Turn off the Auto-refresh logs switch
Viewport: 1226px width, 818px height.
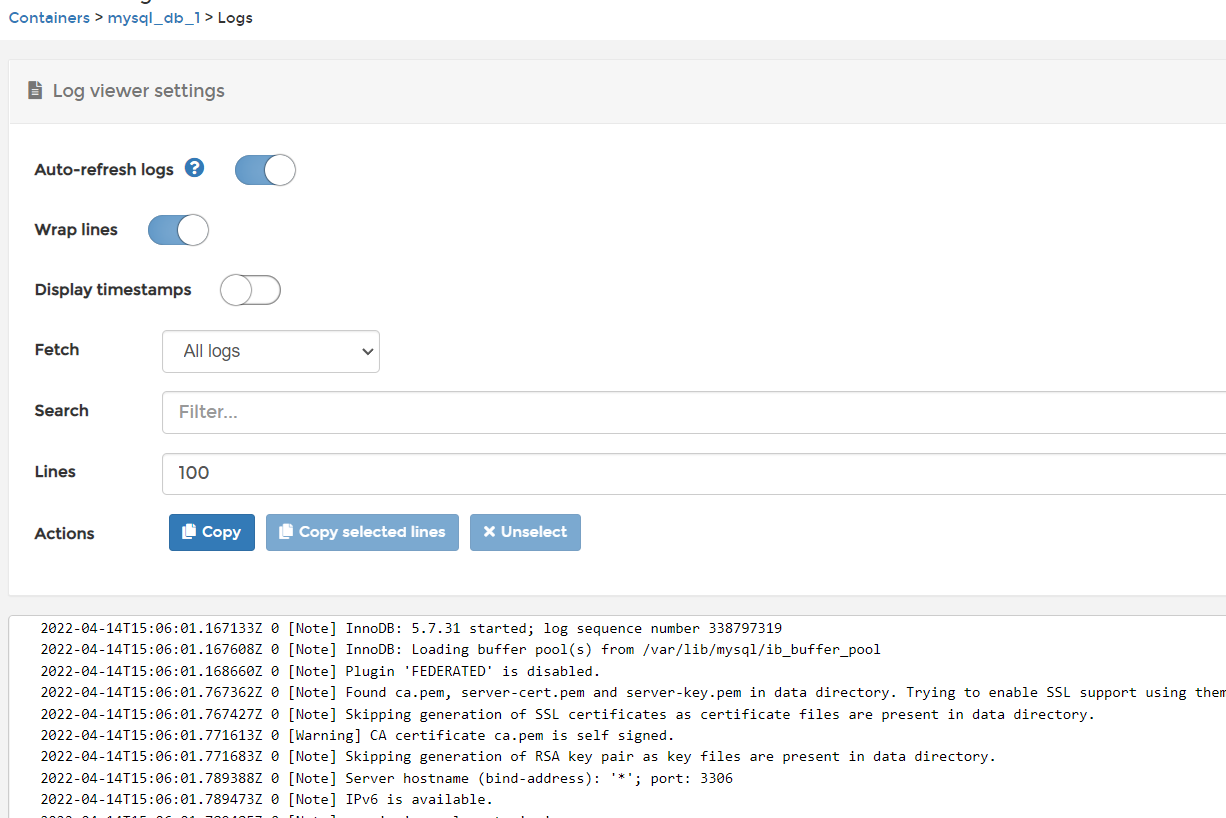[265, 170]
